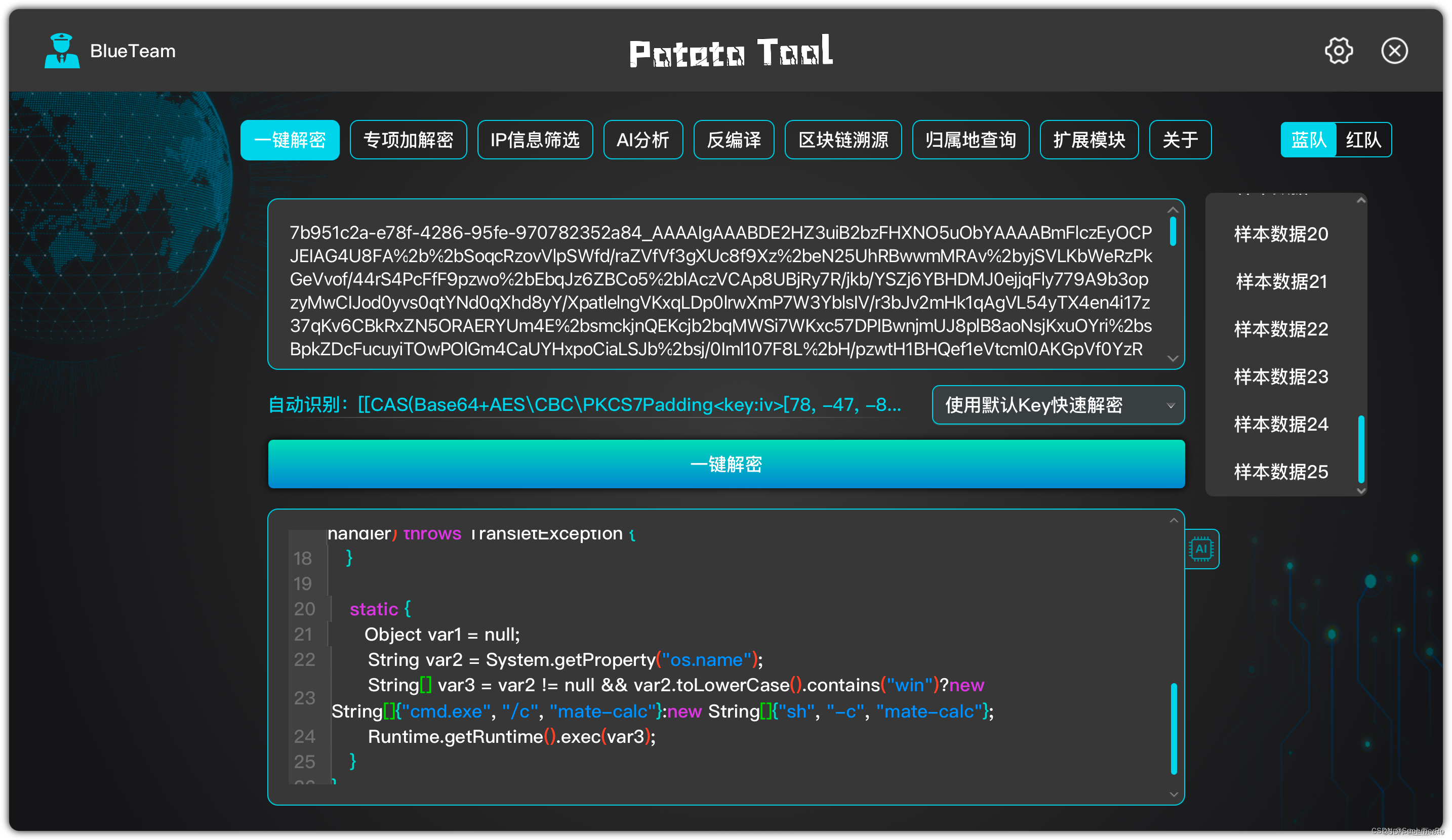Select 样本数据22 from the list

pos(1280,329)
